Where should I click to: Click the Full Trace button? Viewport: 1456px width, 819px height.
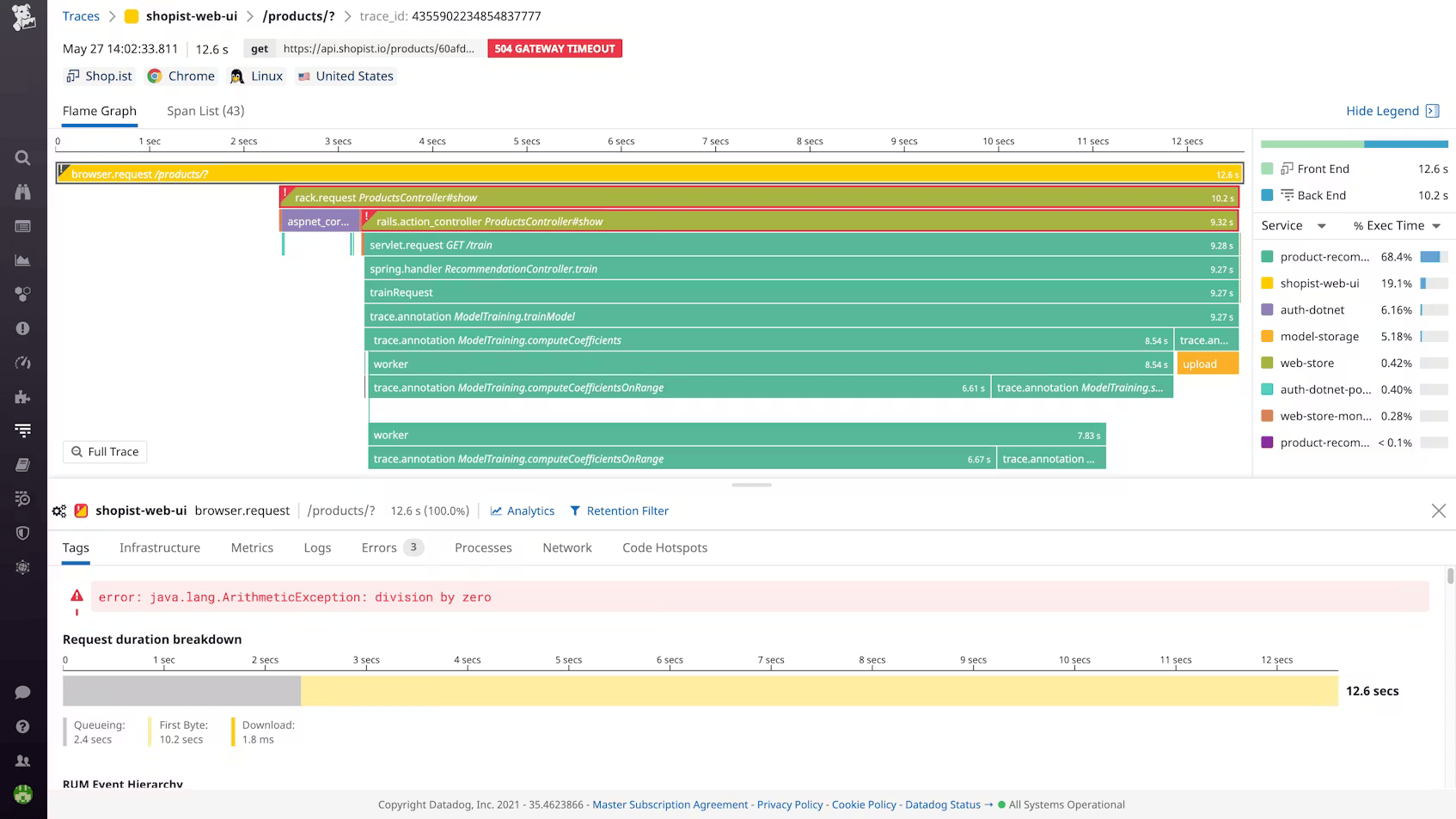pyautogui.click(x=104, y=451)
